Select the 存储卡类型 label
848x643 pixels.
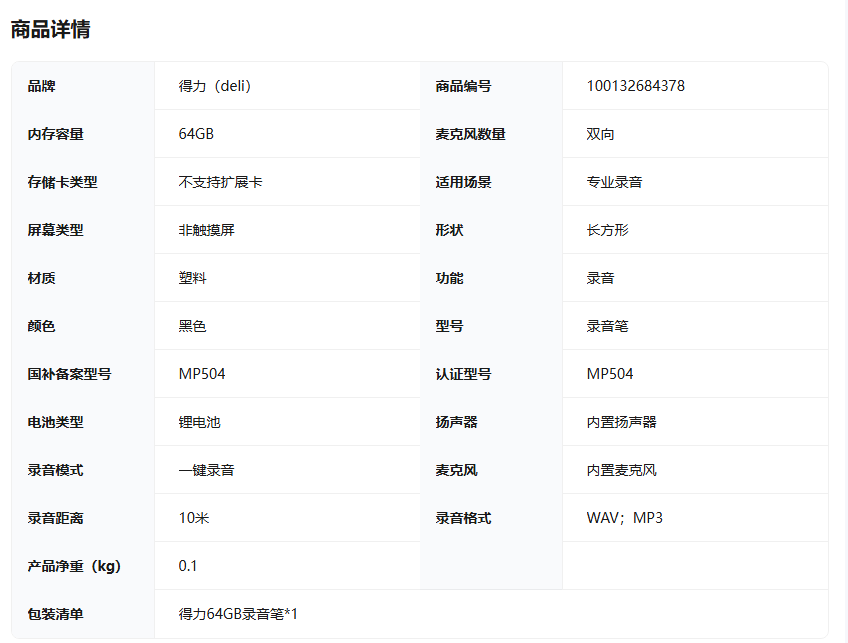pyautogui.click(x=63, y=182)
